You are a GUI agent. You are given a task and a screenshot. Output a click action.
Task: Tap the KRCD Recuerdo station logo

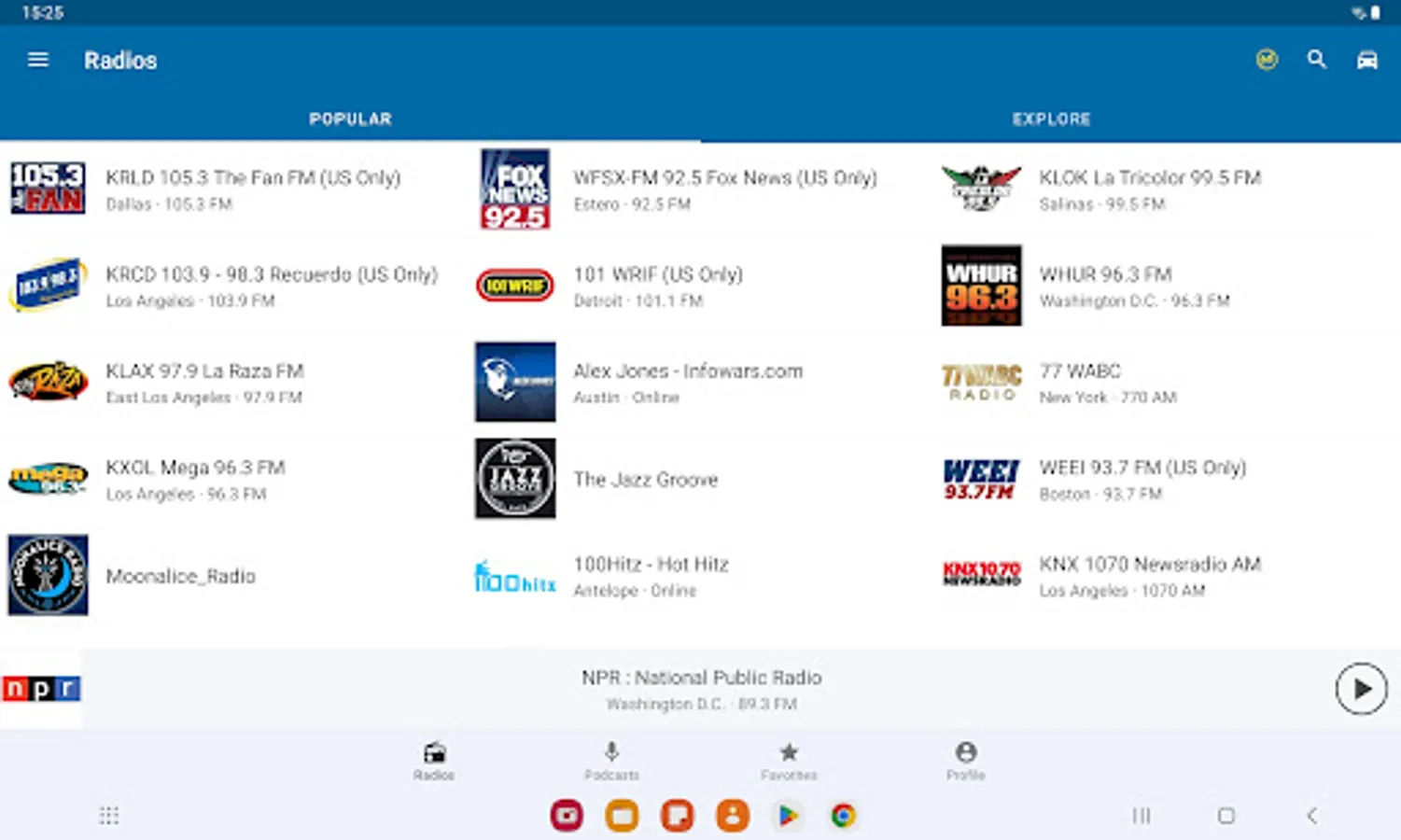point(48,285)
